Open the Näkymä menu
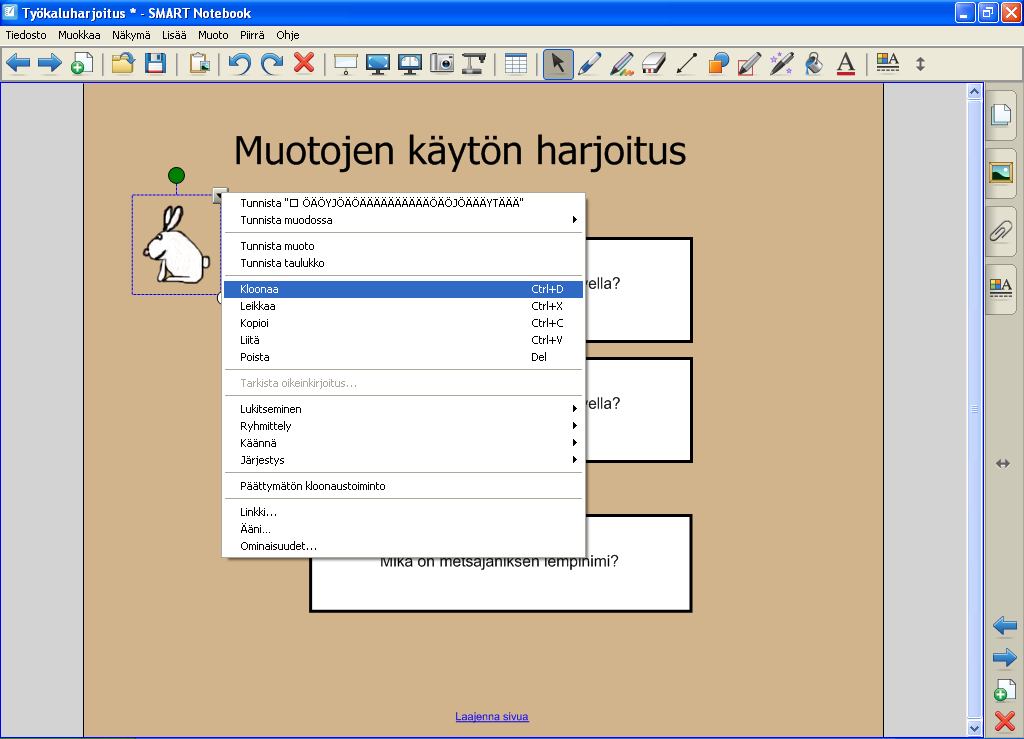 coord(131,35)
